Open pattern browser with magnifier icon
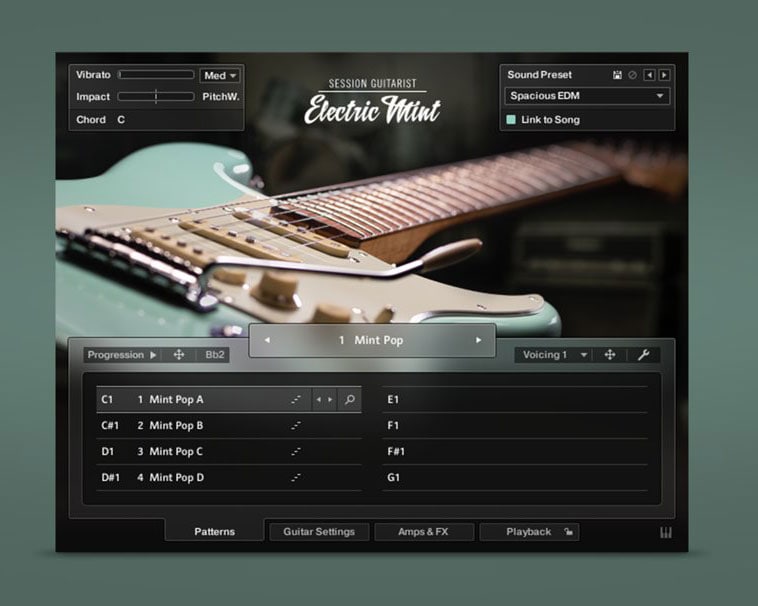Image resolution: width=758 pixels, height=606 pixels. (x=349, y=400)
